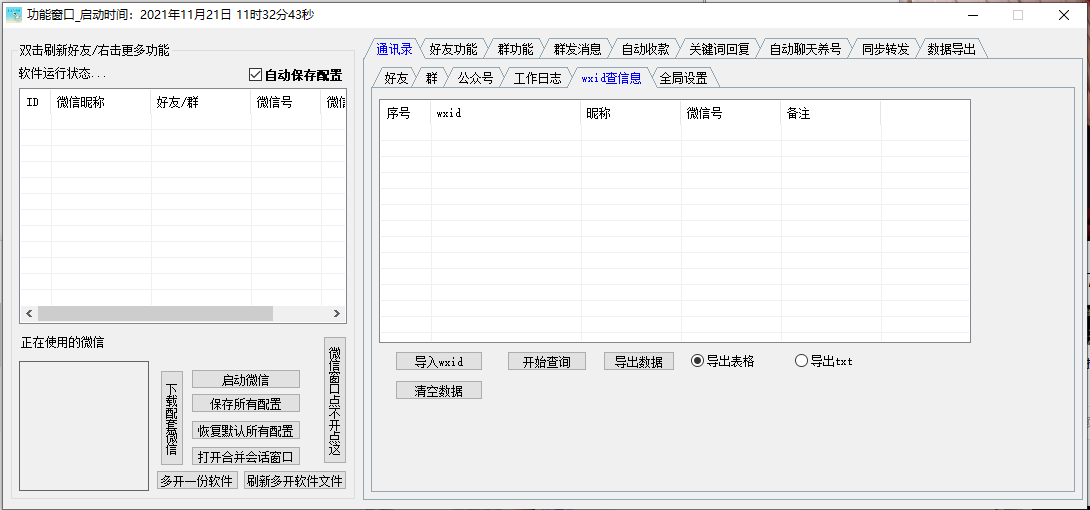Open the 全局设置 sub-tab
The width and height of the screenshot is (1090, 510).
[683, 78]
